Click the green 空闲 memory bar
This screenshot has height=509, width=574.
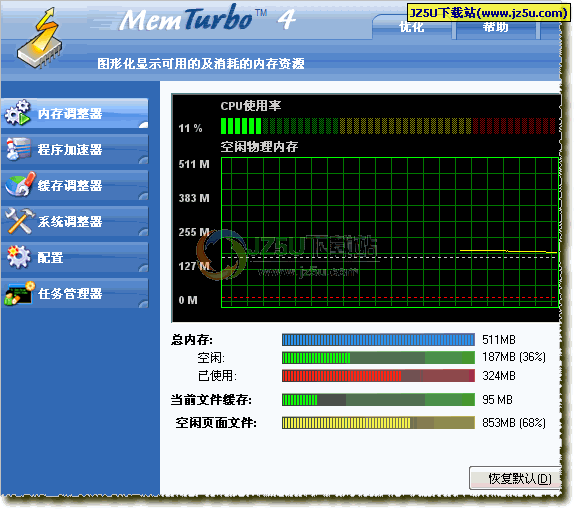point(378,357)
